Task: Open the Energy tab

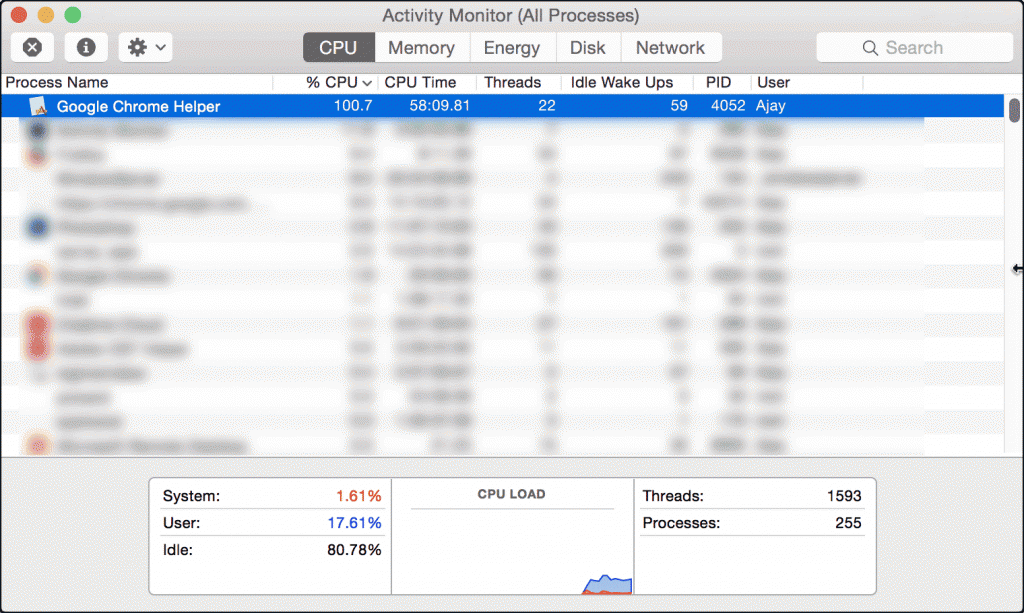Action: [x=511, y=48]
